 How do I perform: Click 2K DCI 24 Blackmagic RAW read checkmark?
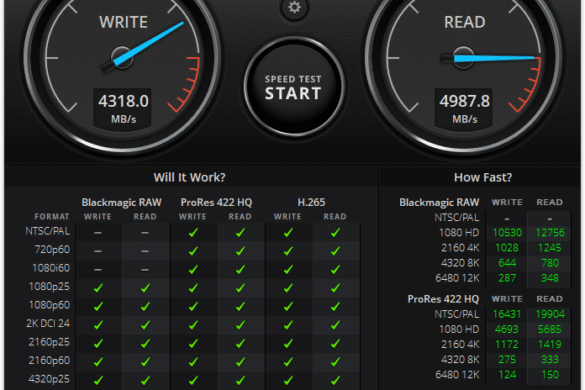(x=145, y=325)
